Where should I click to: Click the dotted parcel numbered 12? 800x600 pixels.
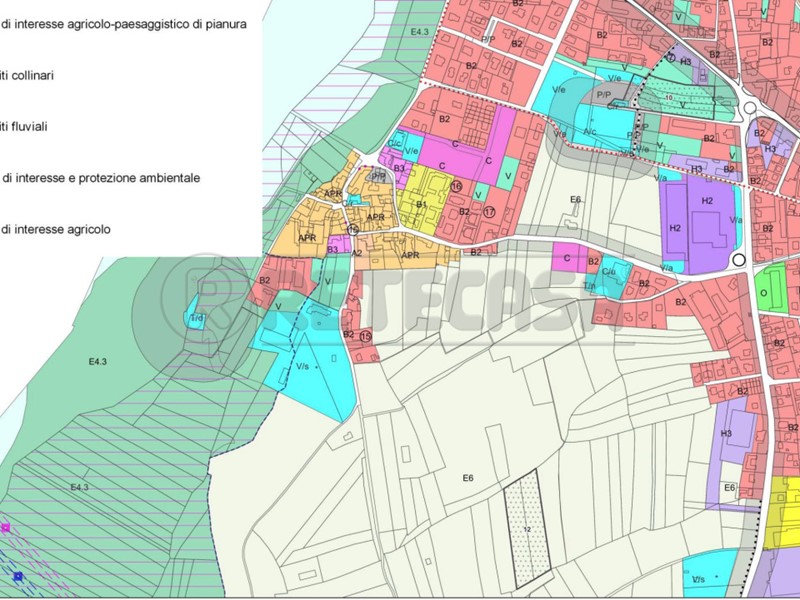526,528
